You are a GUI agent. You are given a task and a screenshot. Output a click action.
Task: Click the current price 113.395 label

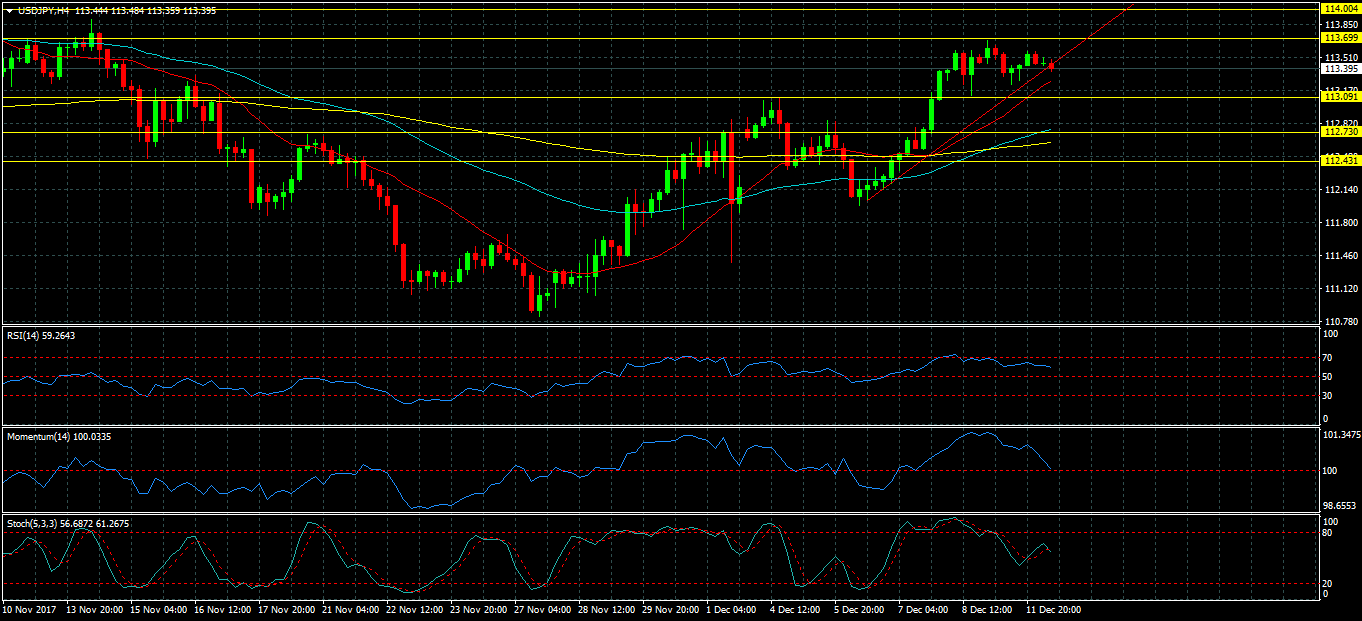1340,69
